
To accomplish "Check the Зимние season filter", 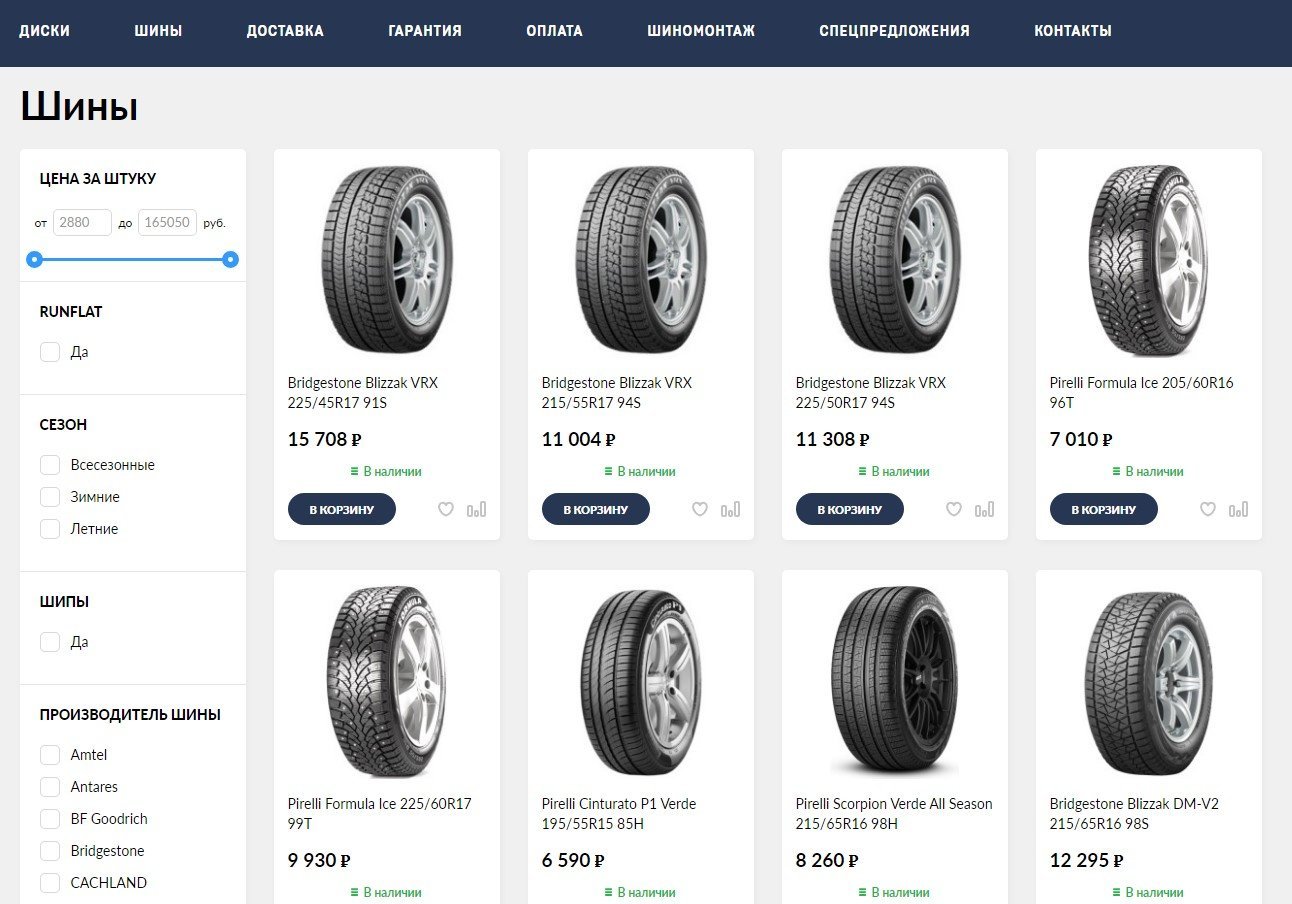I will click(50, 497).
